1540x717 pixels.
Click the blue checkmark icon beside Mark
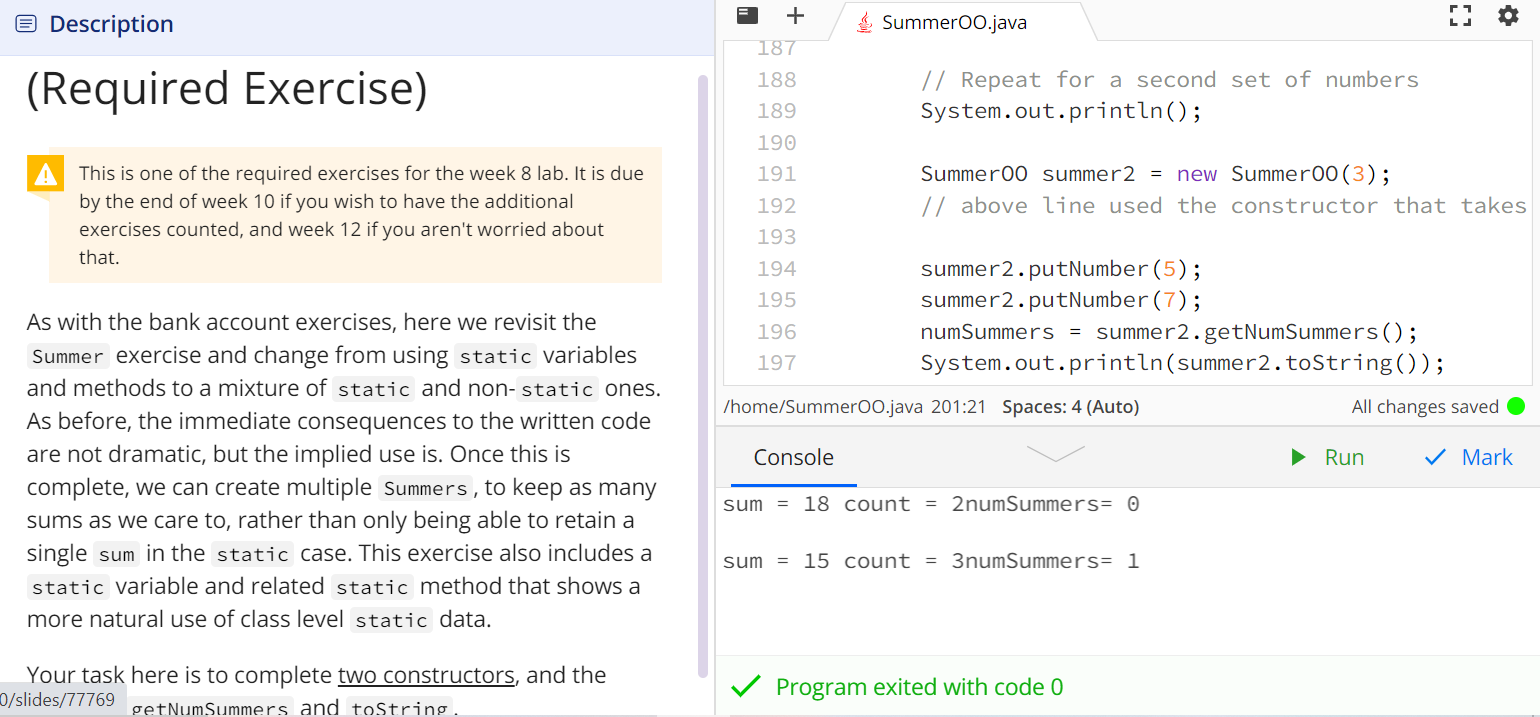pos(1434,457)
